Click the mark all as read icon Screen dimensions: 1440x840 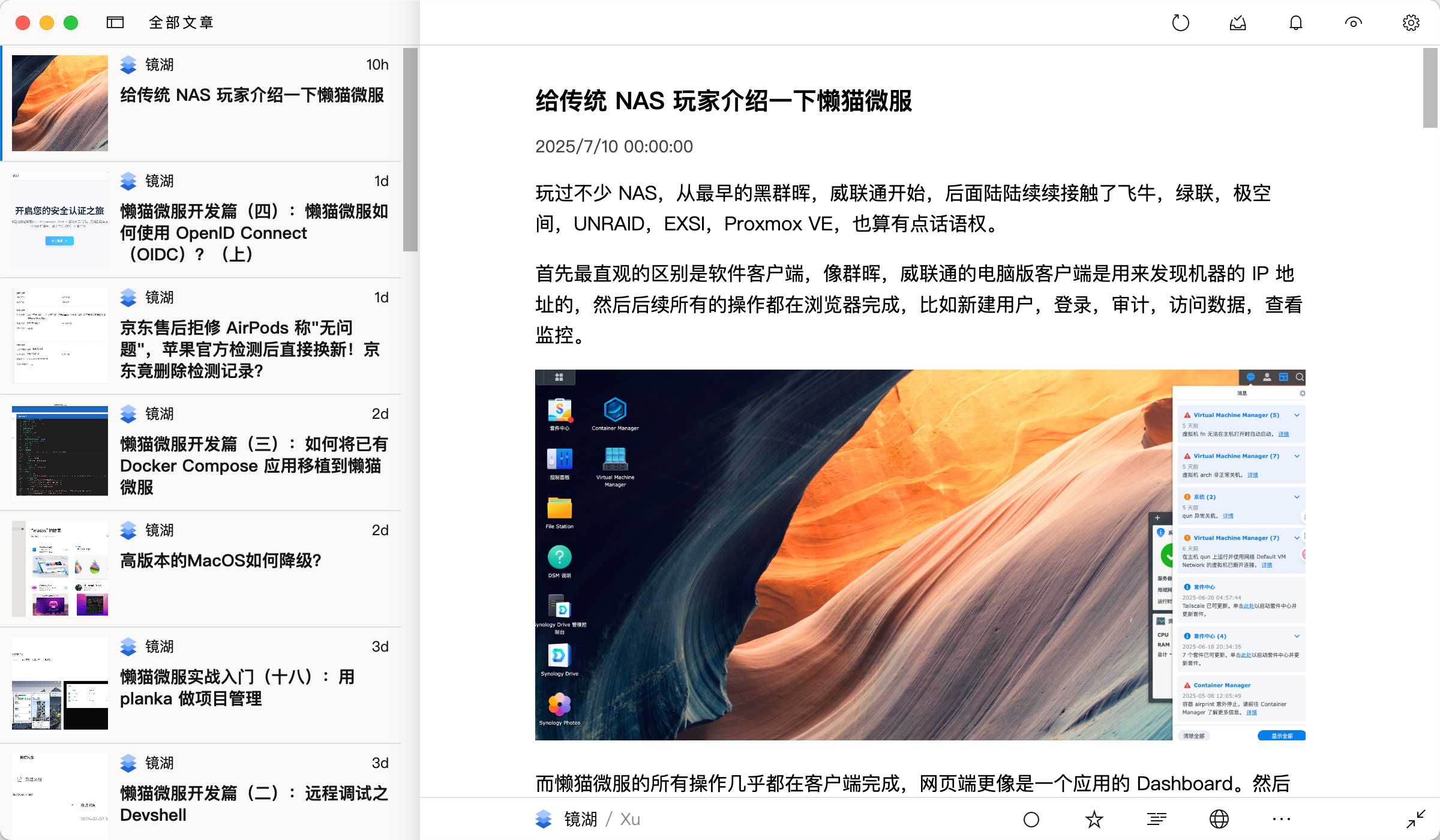[x=1238, y=23]
